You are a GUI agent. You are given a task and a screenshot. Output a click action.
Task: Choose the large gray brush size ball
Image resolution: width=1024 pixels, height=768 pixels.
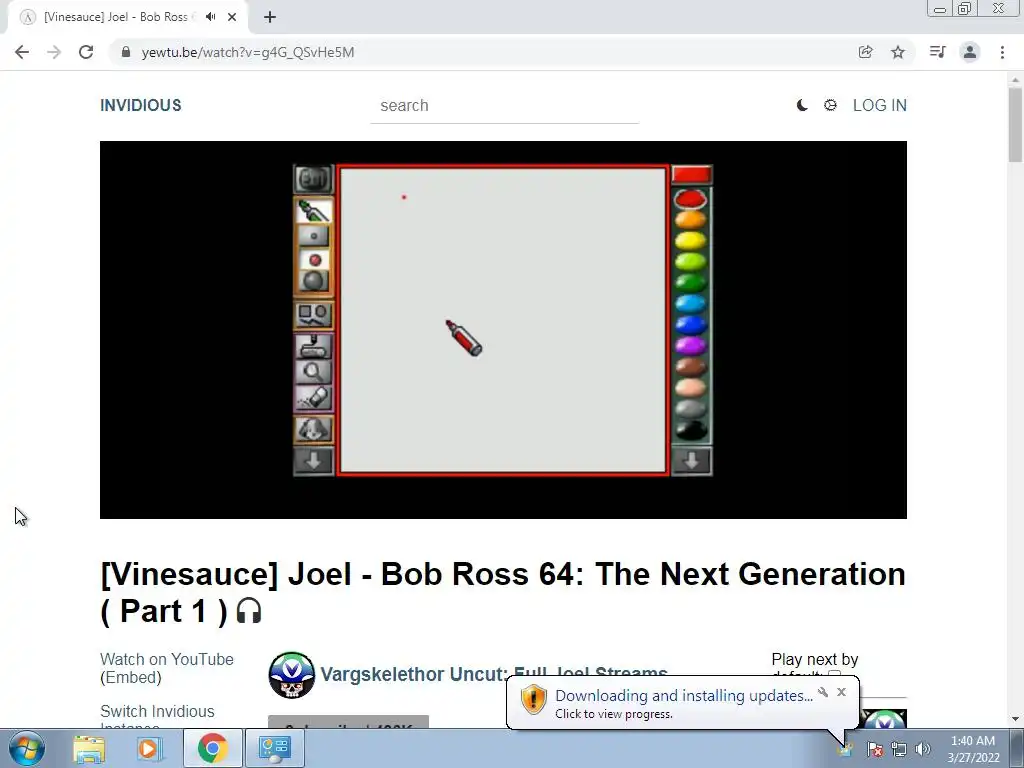coord(314,281)
